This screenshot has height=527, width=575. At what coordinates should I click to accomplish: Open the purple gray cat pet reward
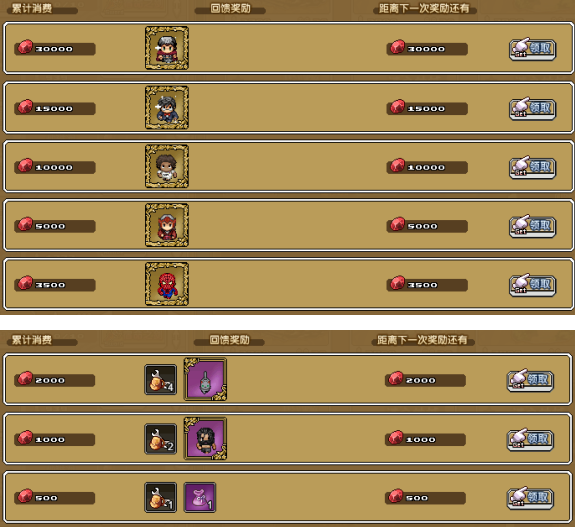coord(205,379)
